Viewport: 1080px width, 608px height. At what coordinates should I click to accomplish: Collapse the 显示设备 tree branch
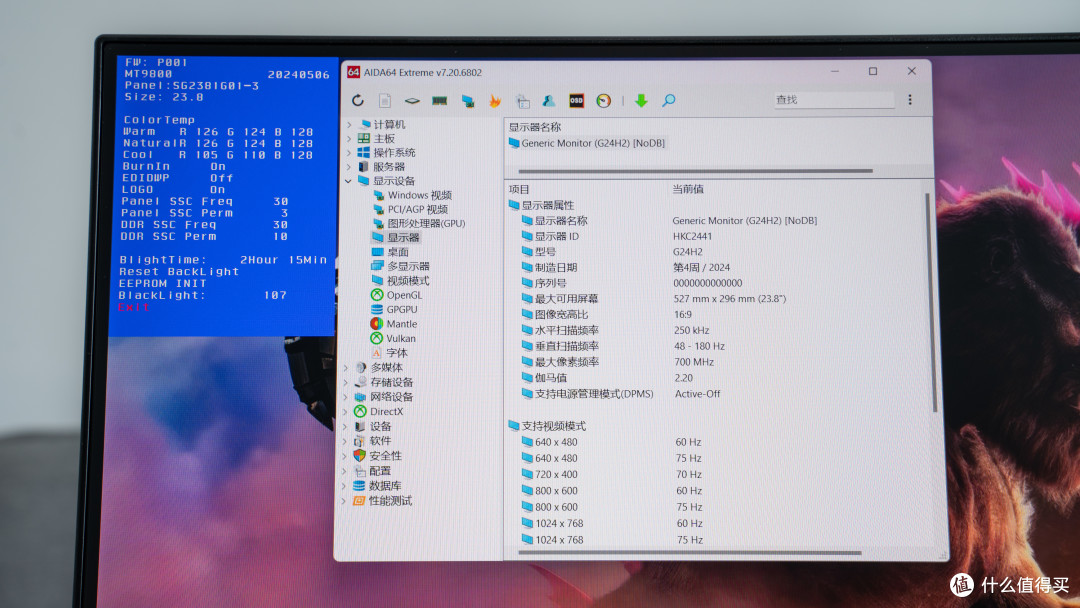tap(349, 182)
